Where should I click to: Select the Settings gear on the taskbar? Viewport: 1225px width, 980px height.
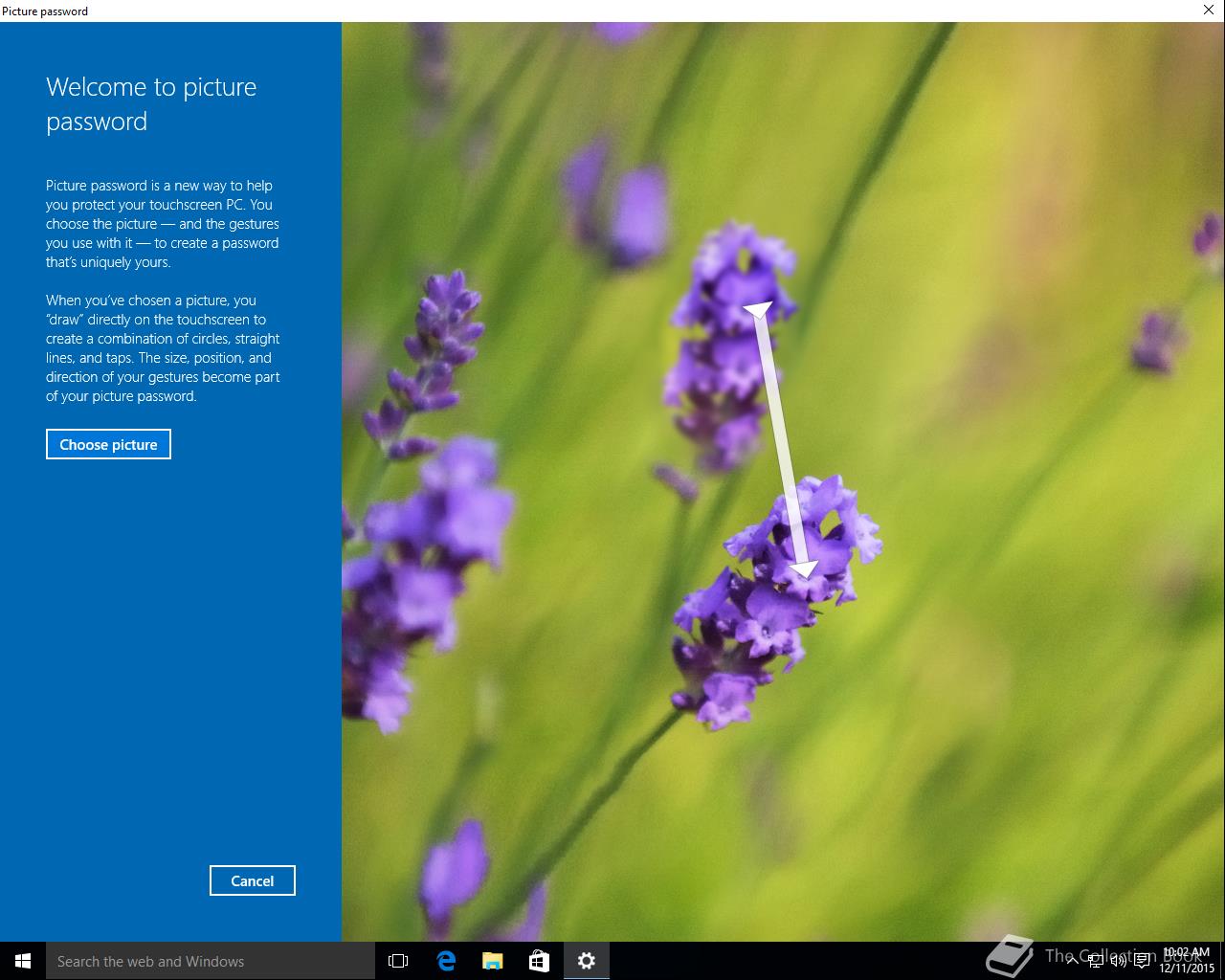click(x=587, y=961)
